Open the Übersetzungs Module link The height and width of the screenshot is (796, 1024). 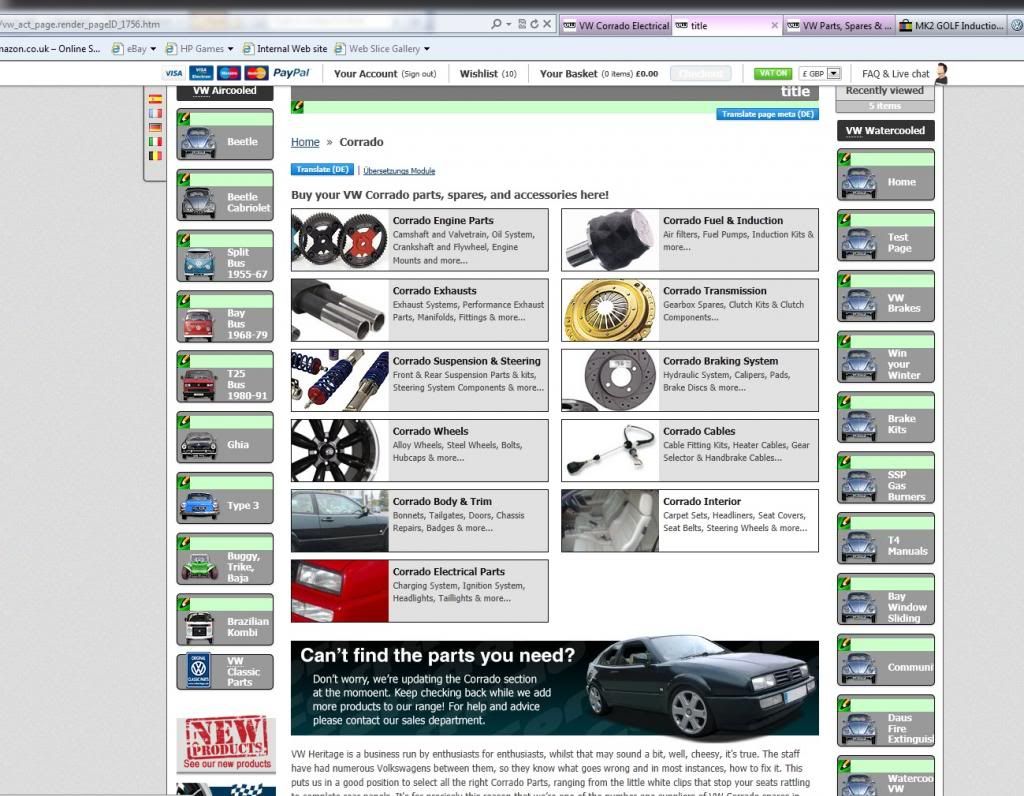coord(399,171)
